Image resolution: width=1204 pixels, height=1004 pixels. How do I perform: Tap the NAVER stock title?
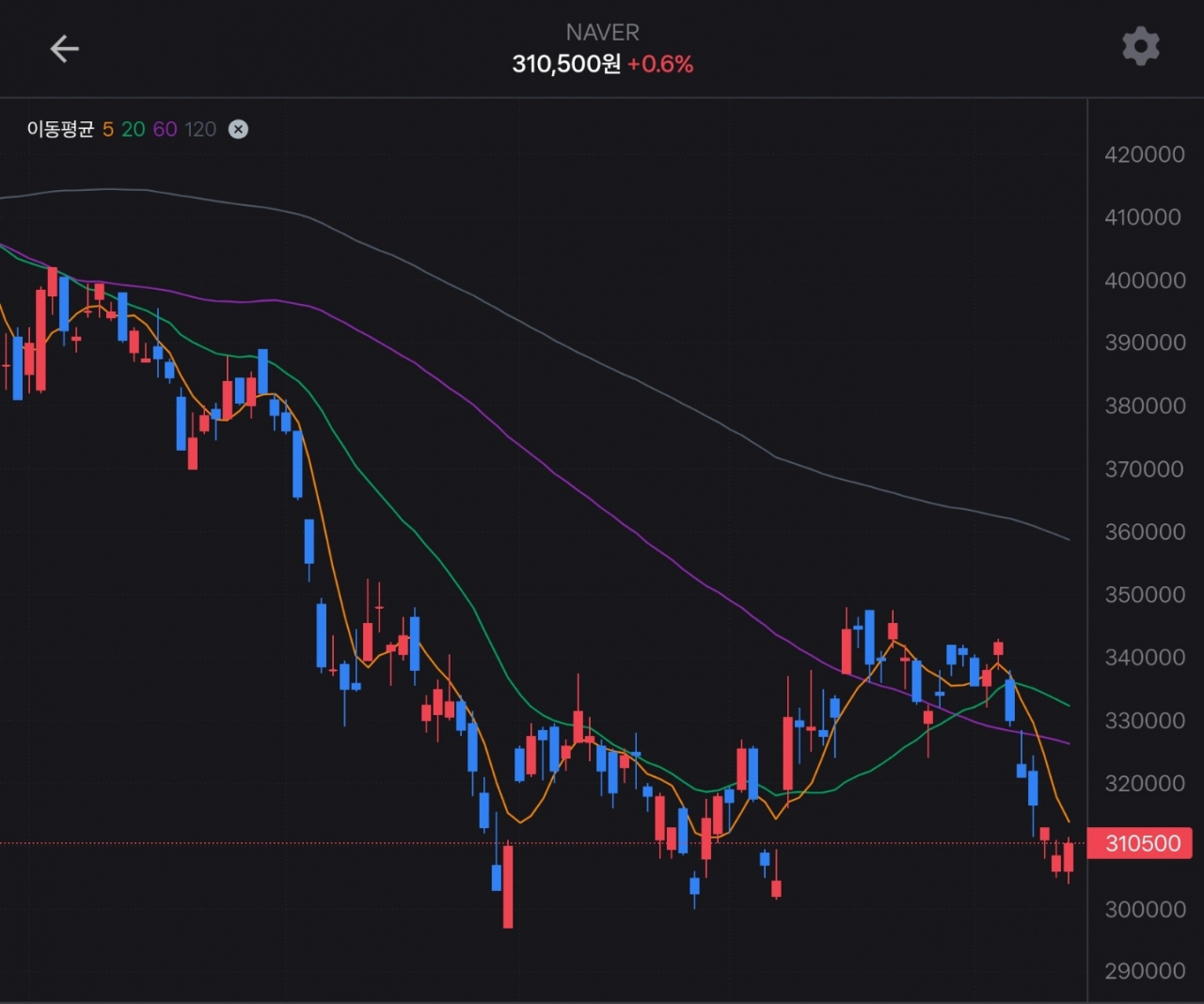pos(603,32)
